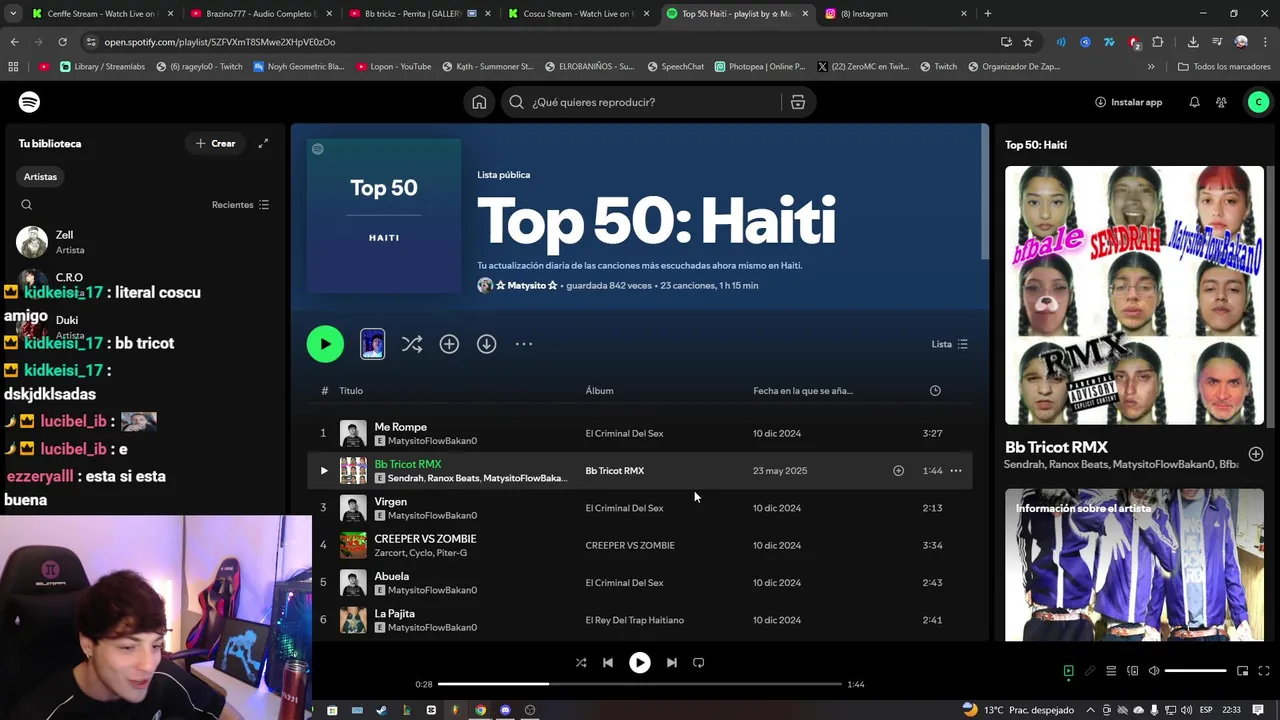The width and height of the screenshot is (1280, 720).
Task: Switch to the Coscu Stream browser tab
Action: [x=578, y=14]
